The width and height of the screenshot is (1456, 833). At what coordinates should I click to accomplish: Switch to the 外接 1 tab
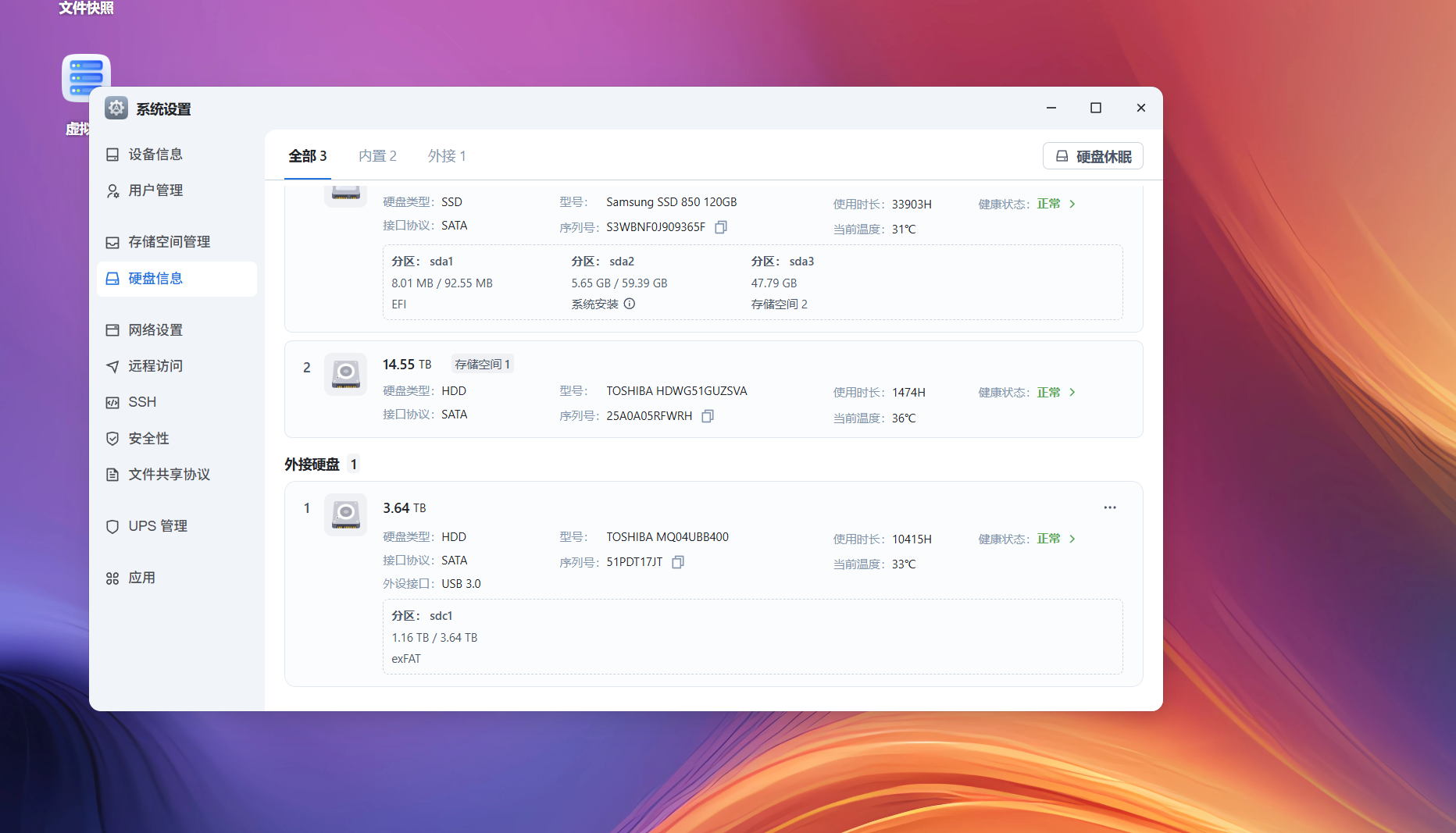click(447, 156)
